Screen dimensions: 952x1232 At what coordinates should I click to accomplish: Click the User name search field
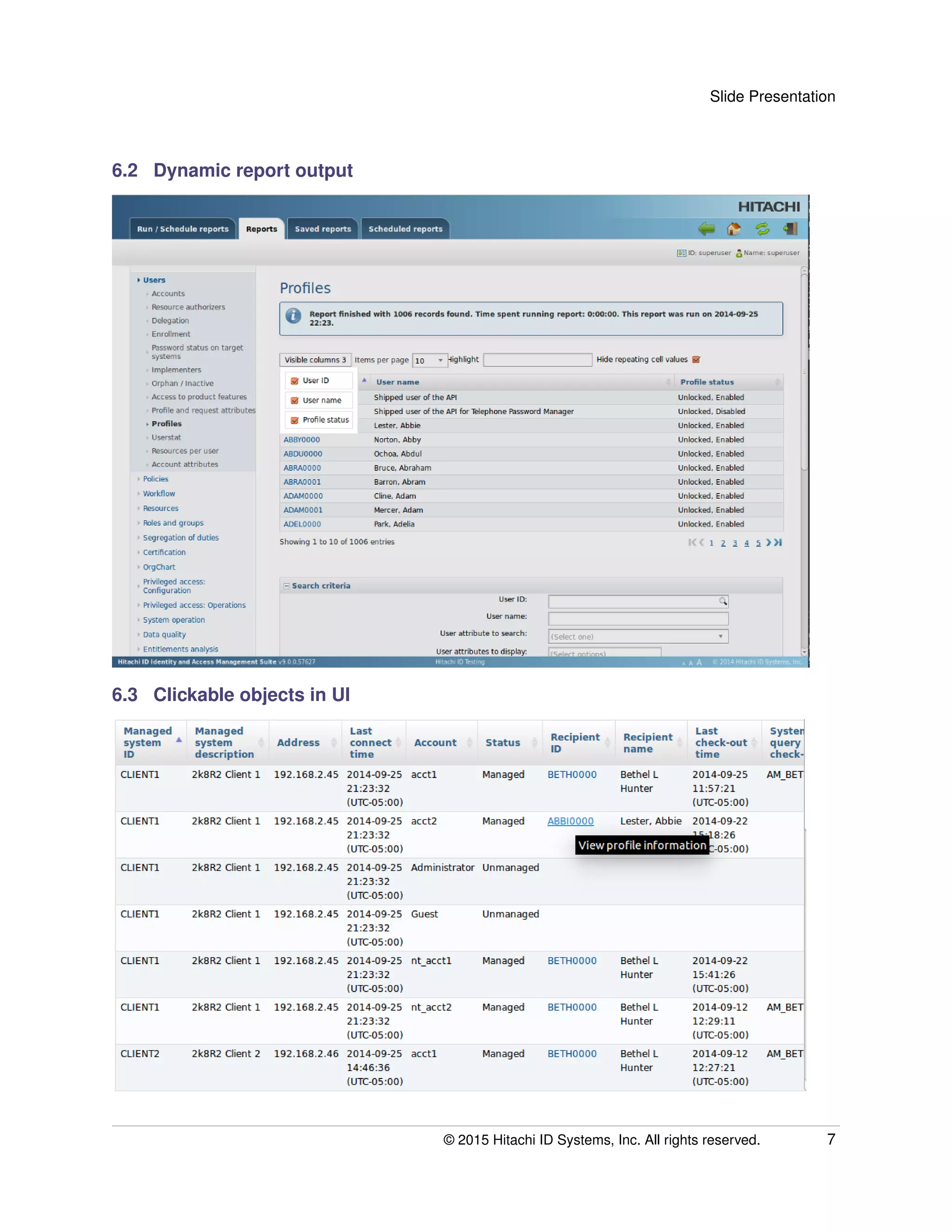click(638, 619)
